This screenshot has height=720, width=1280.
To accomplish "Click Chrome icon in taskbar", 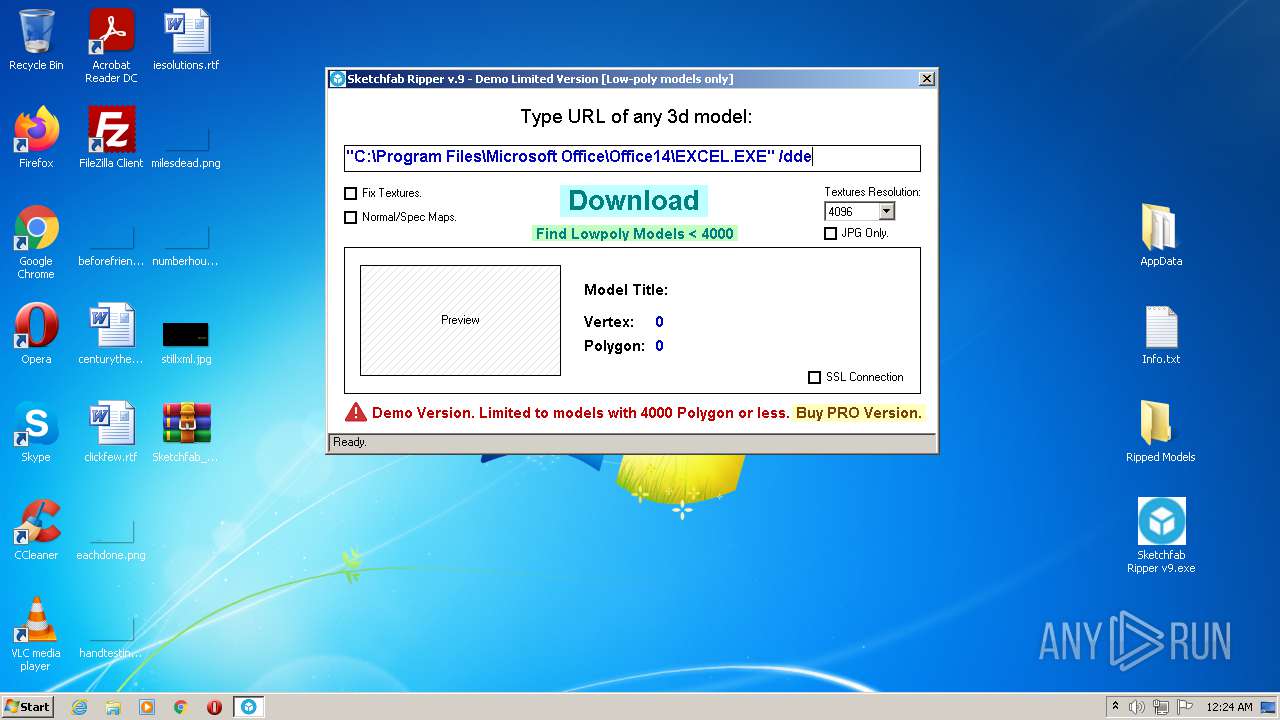I will pos(181,707).
